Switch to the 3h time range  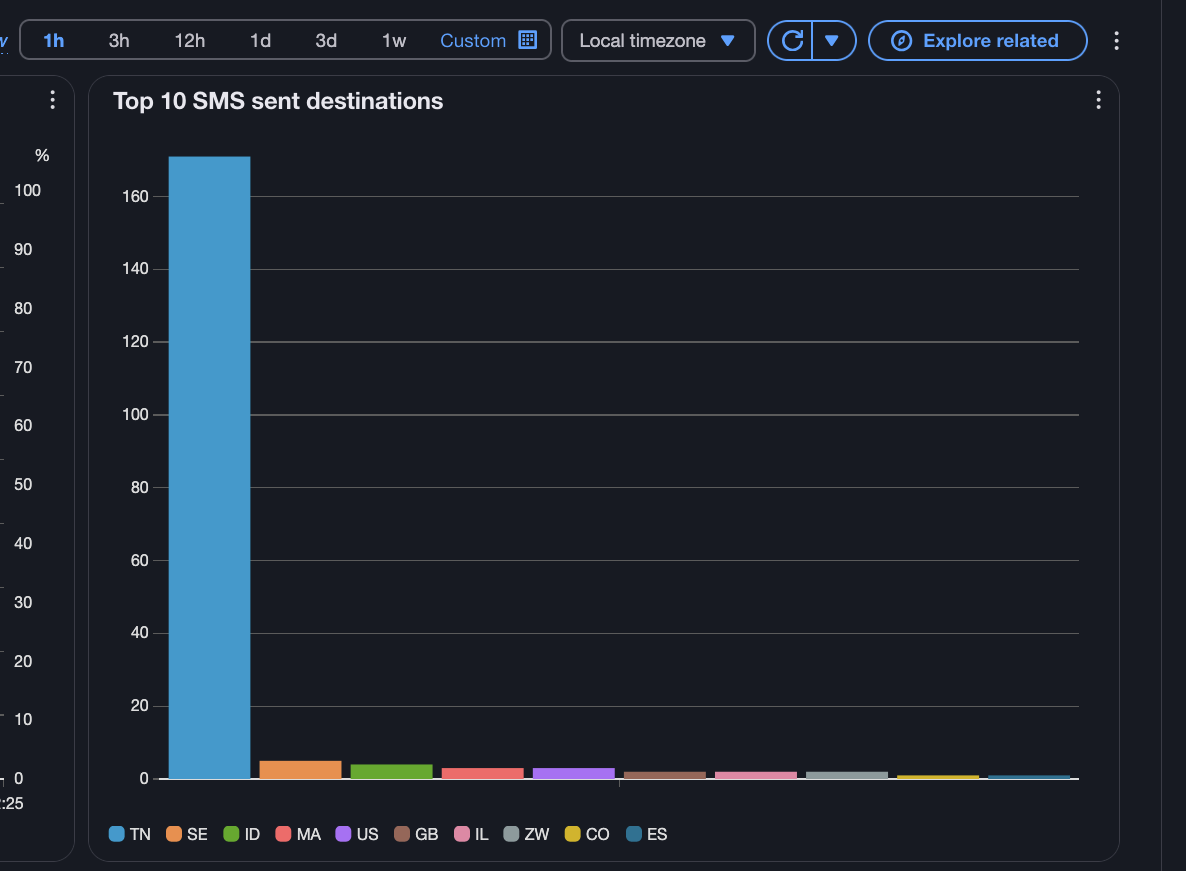pyautogui.click(x=119, y=41)
